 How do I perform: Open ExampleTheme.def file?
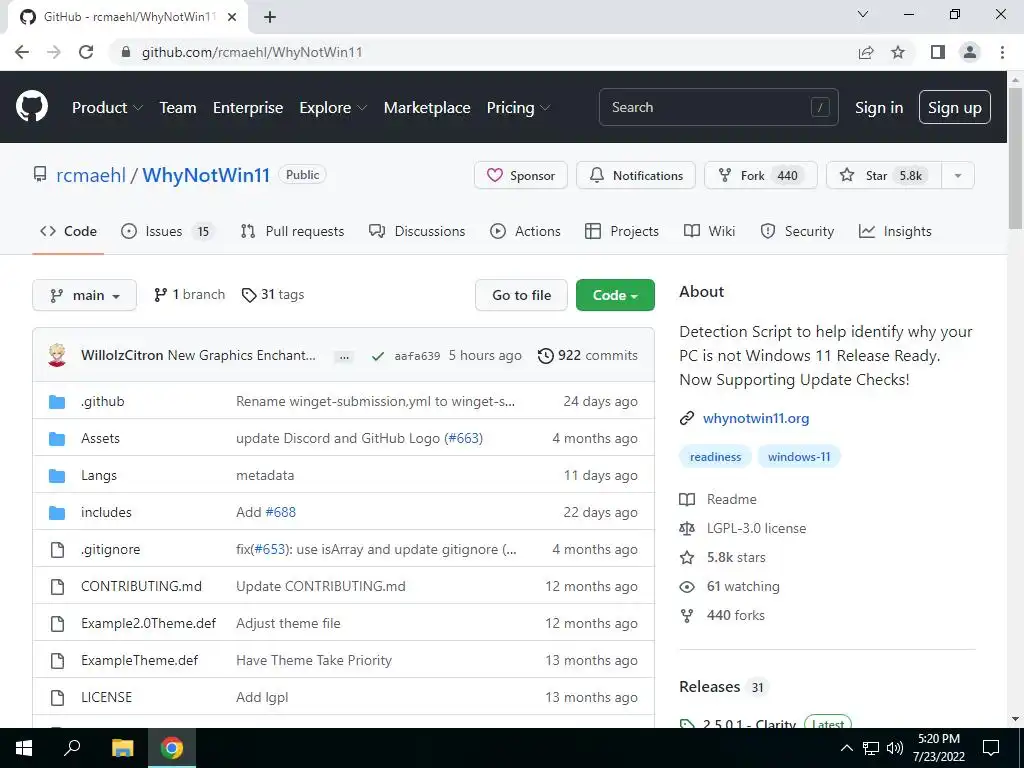pos(139,660)
